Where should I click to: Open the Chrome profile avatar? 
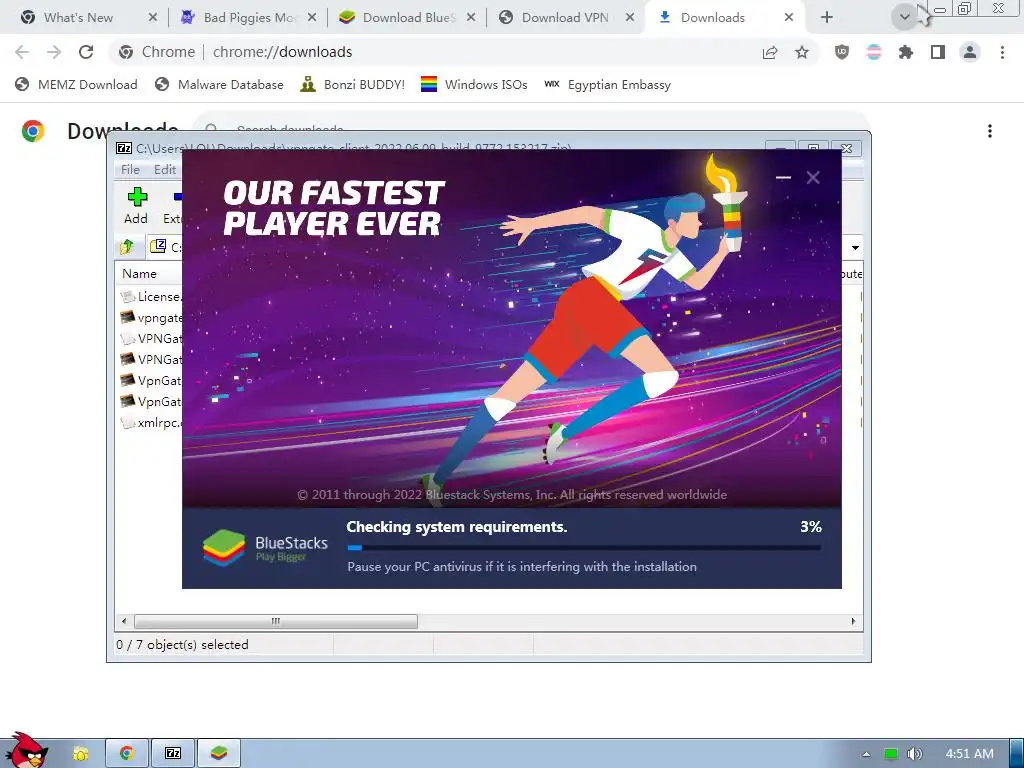(x=970, y=52)
